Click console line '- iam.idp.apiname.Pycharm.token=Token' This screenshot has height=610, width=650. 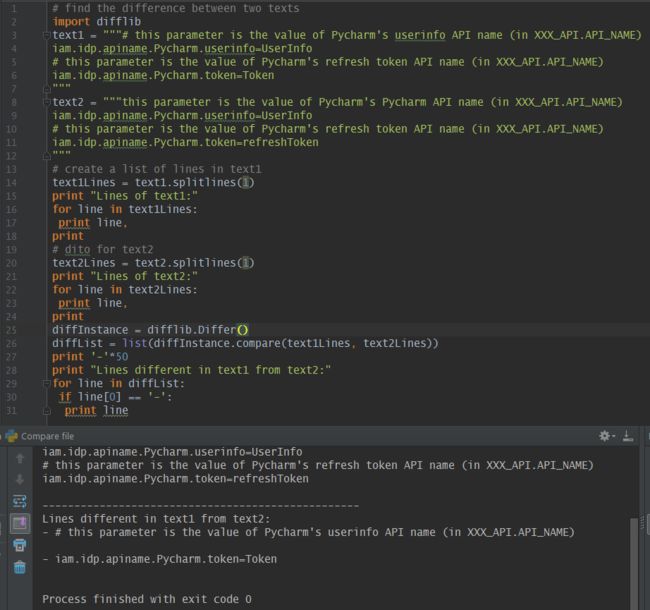160,559
